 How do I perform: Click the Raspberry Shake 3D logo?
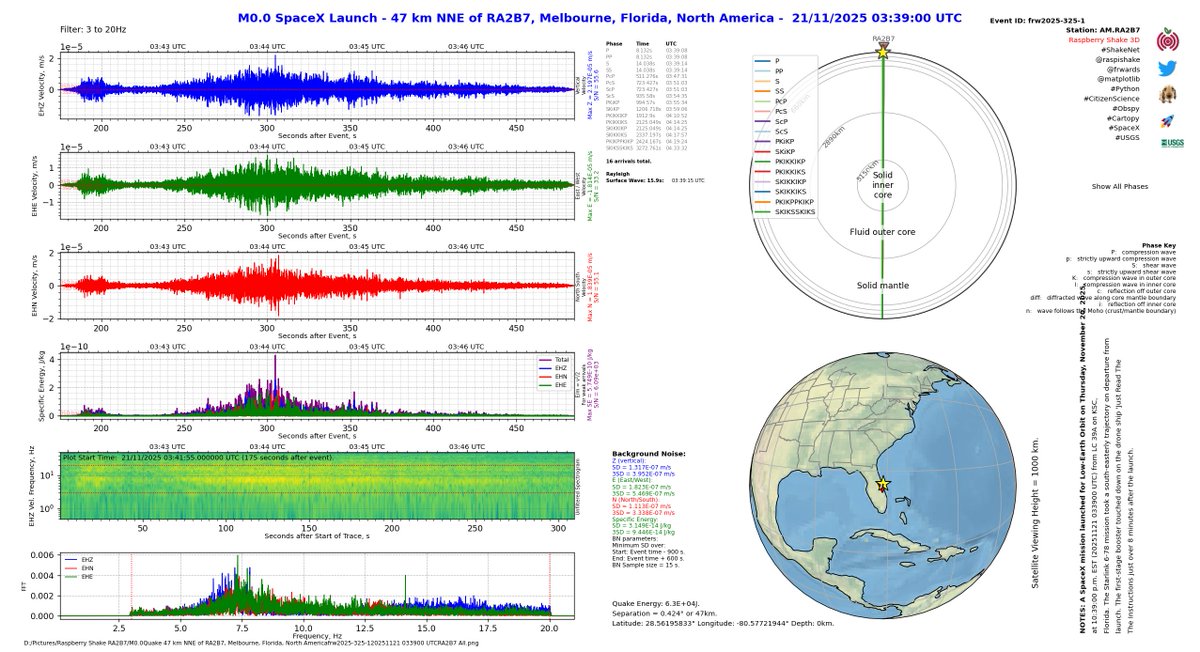1168,40
